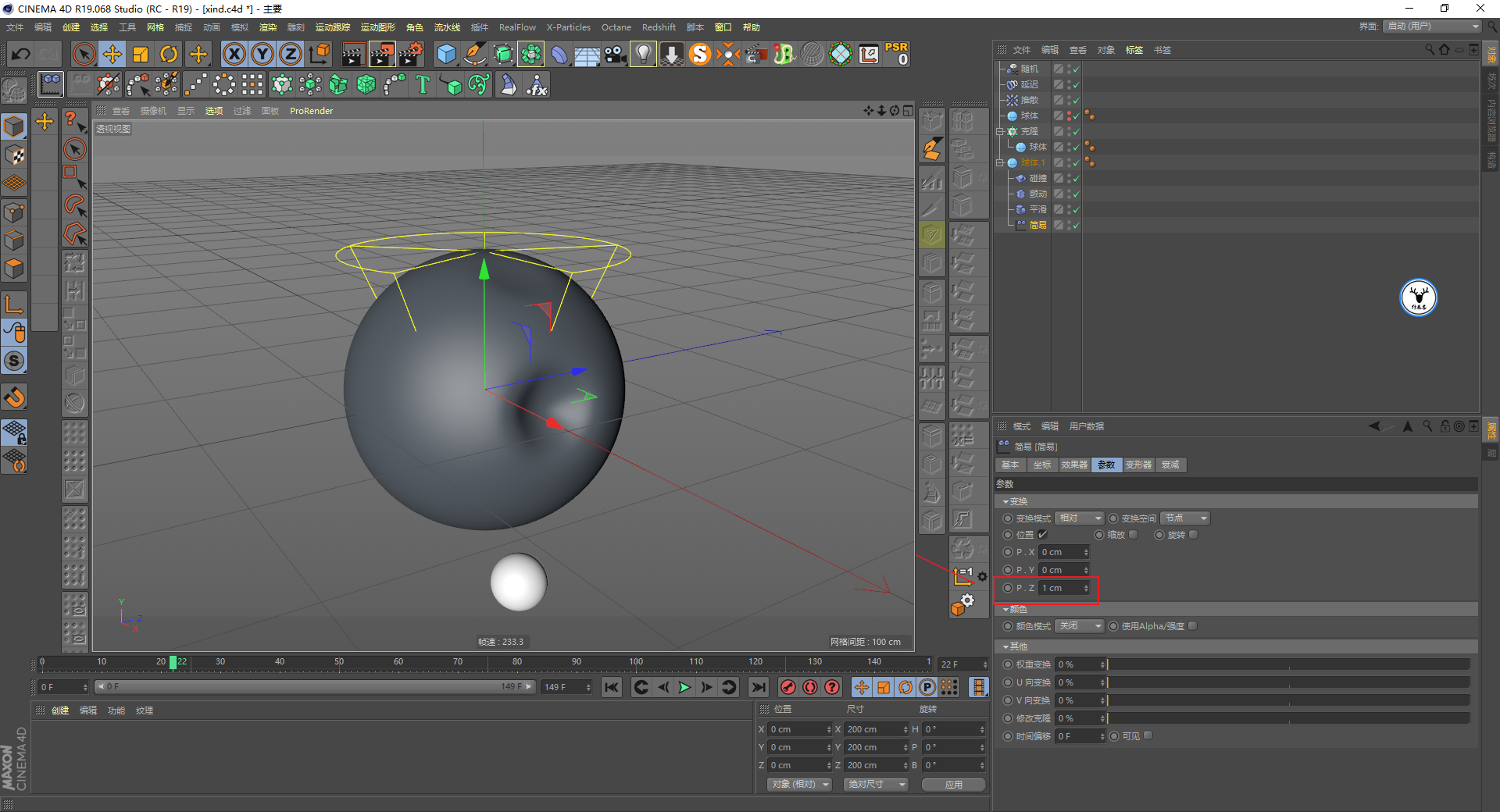Open the 运动图形 menu
The height and width of the screenshot is (812, 1500).
(x=377, y=27)
